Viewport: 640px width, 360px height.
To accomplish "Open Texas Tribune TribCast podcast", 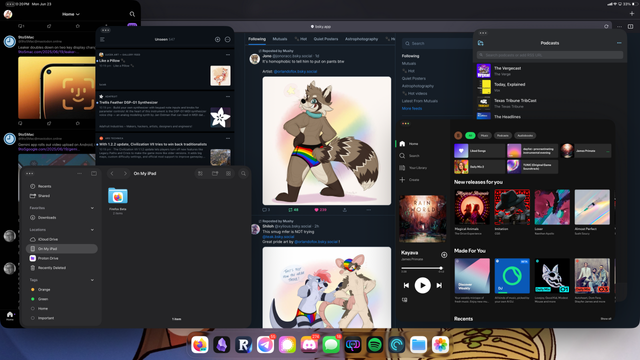I will click(x=550, y=103).
